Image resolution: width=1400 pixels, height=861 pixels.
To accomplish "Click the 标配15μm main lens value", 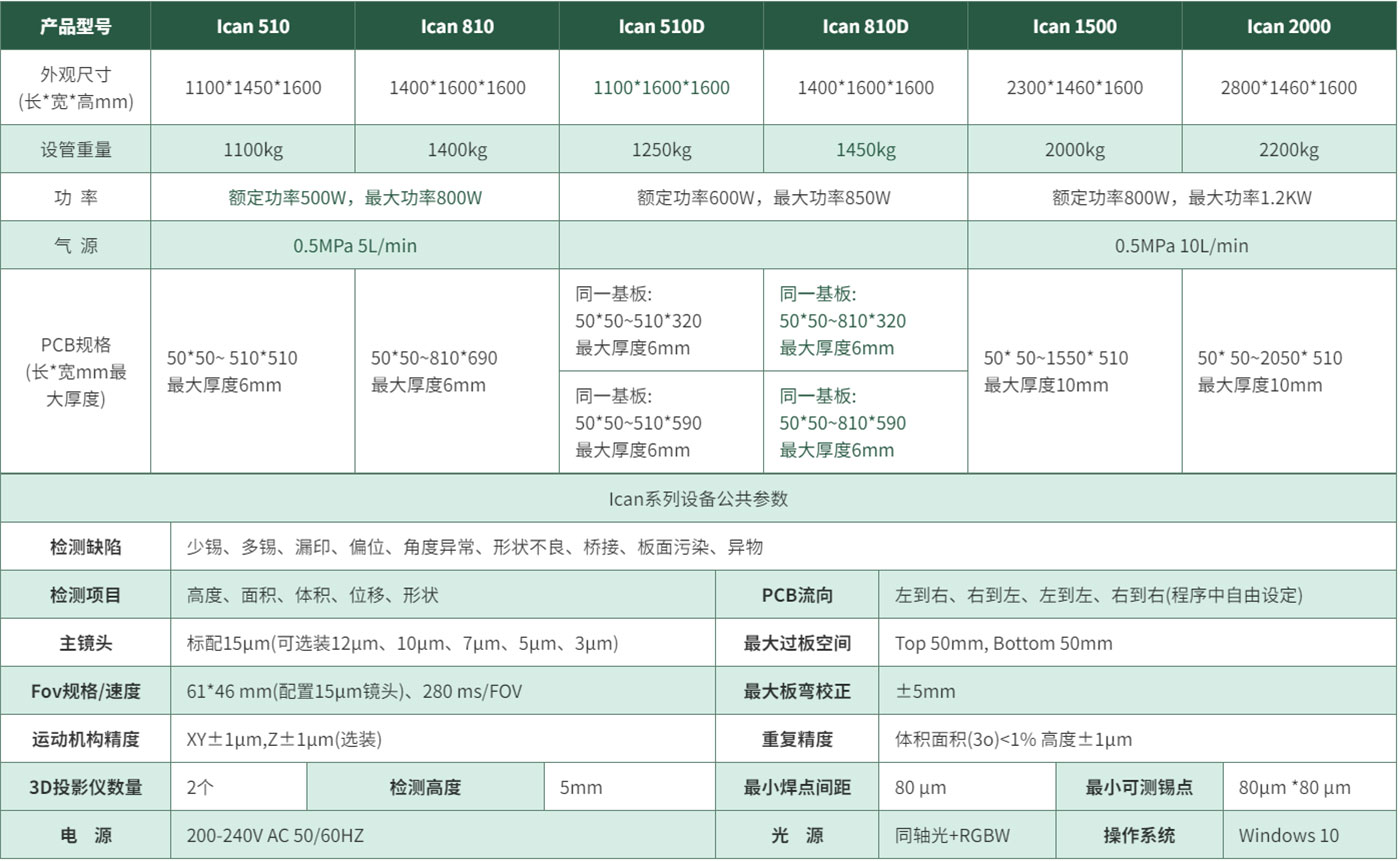I will pos(402,644).
